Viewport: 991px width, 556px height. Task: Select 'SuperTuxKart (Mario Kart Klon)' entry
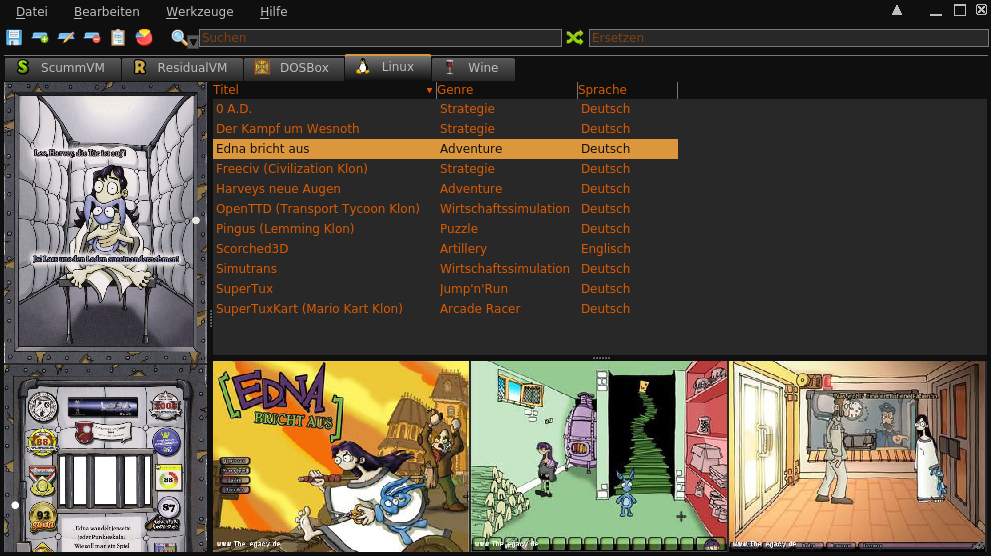point(445,309)
